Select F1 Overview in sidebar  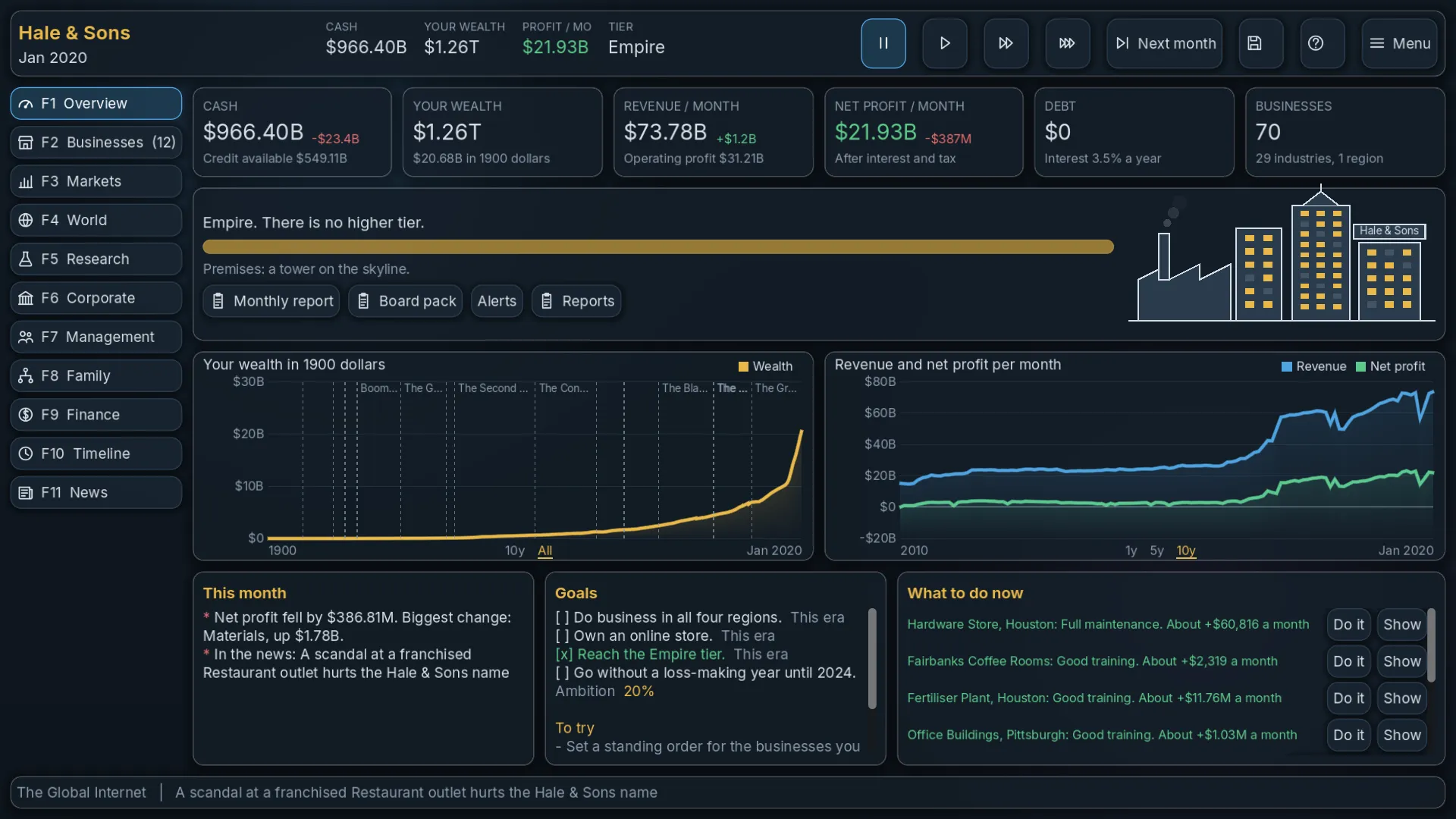pos(96,103)
